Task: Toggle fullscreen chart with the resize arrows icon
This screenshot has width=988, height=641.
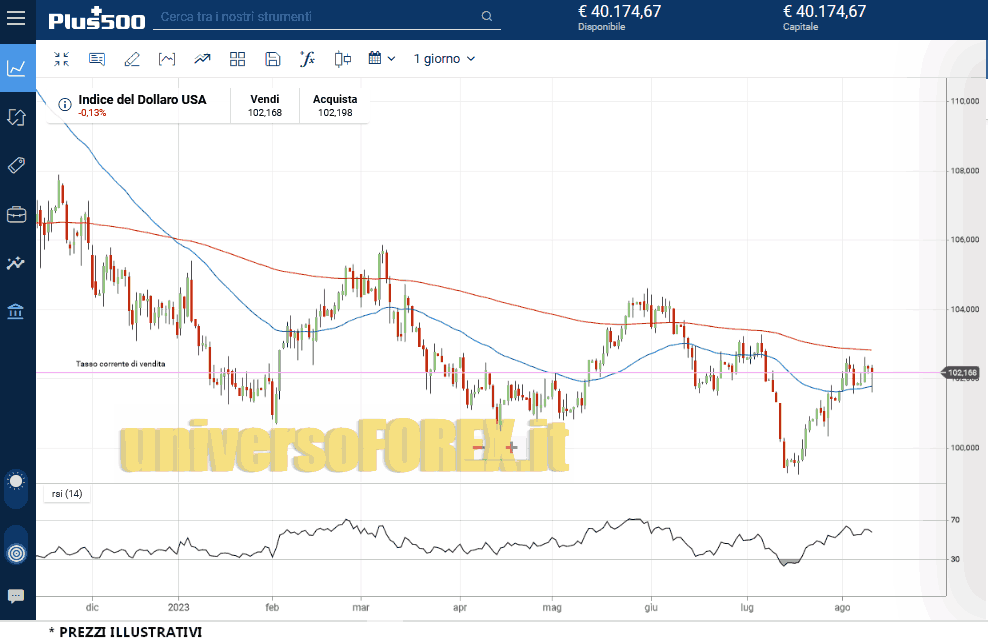Action: 61,58
